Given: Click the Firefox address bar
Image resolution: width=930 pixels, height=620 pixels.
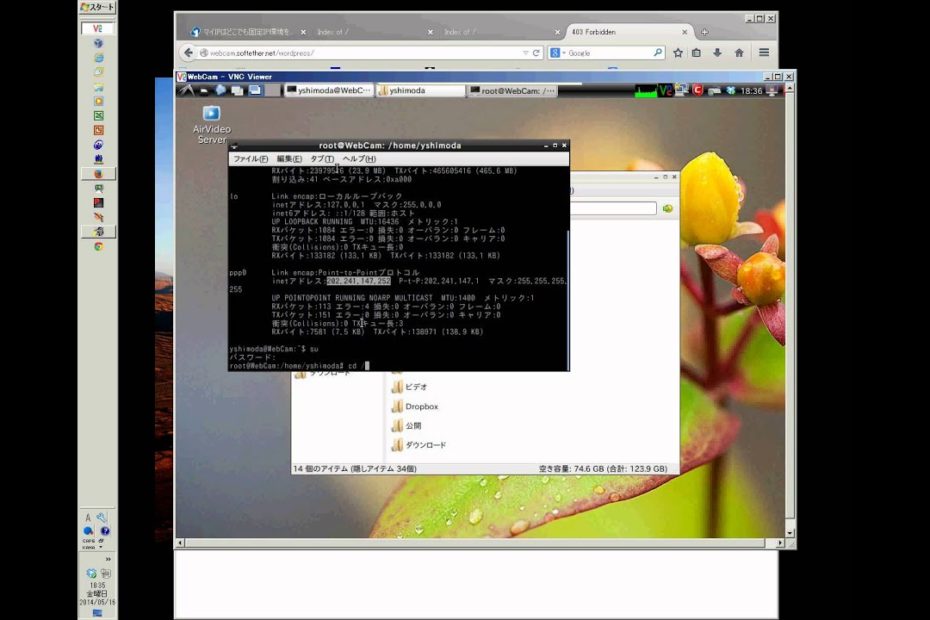Looking at the screenshot, I should tap(360, 52).
